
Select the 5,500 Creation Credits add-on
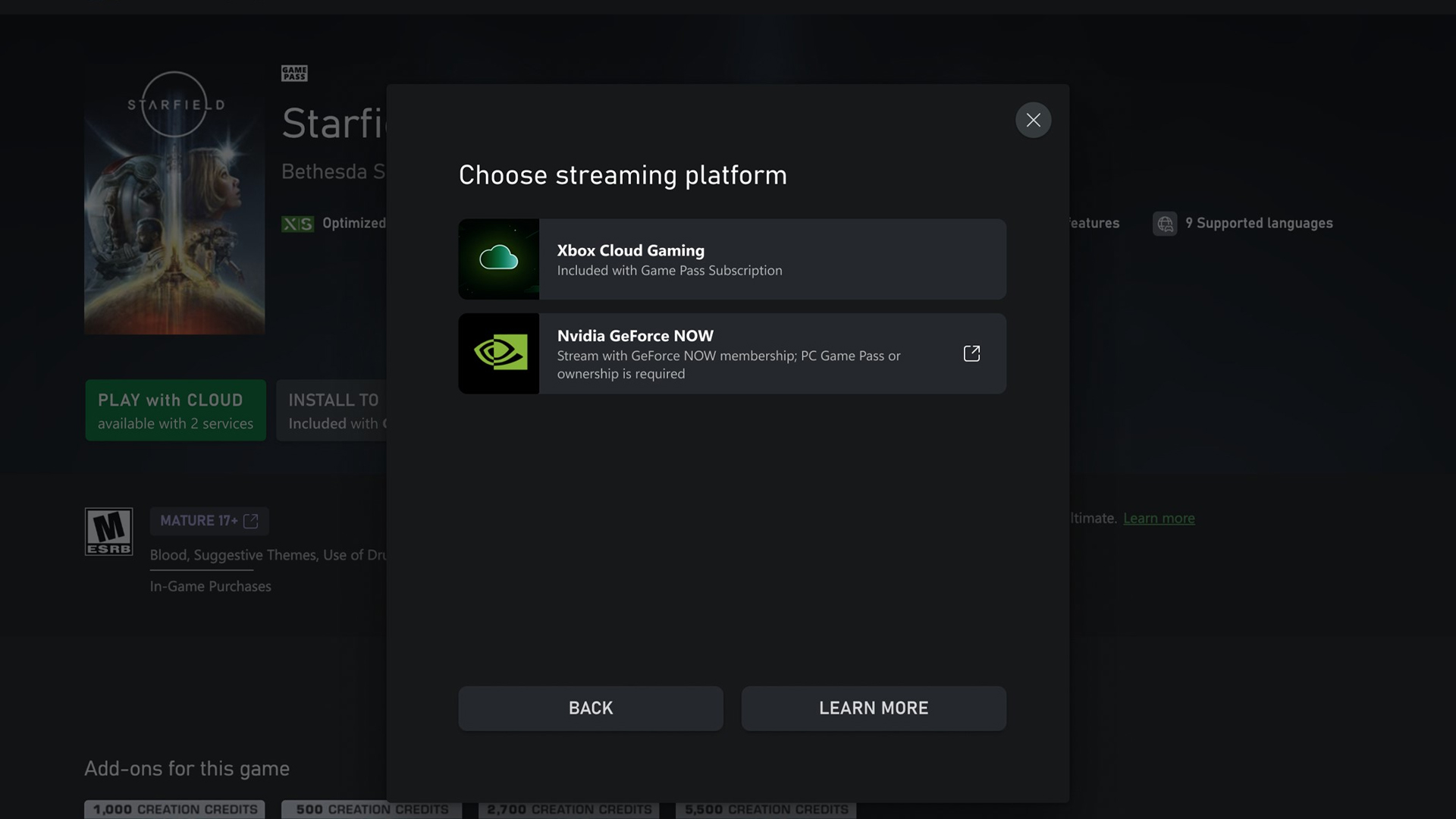766,809
